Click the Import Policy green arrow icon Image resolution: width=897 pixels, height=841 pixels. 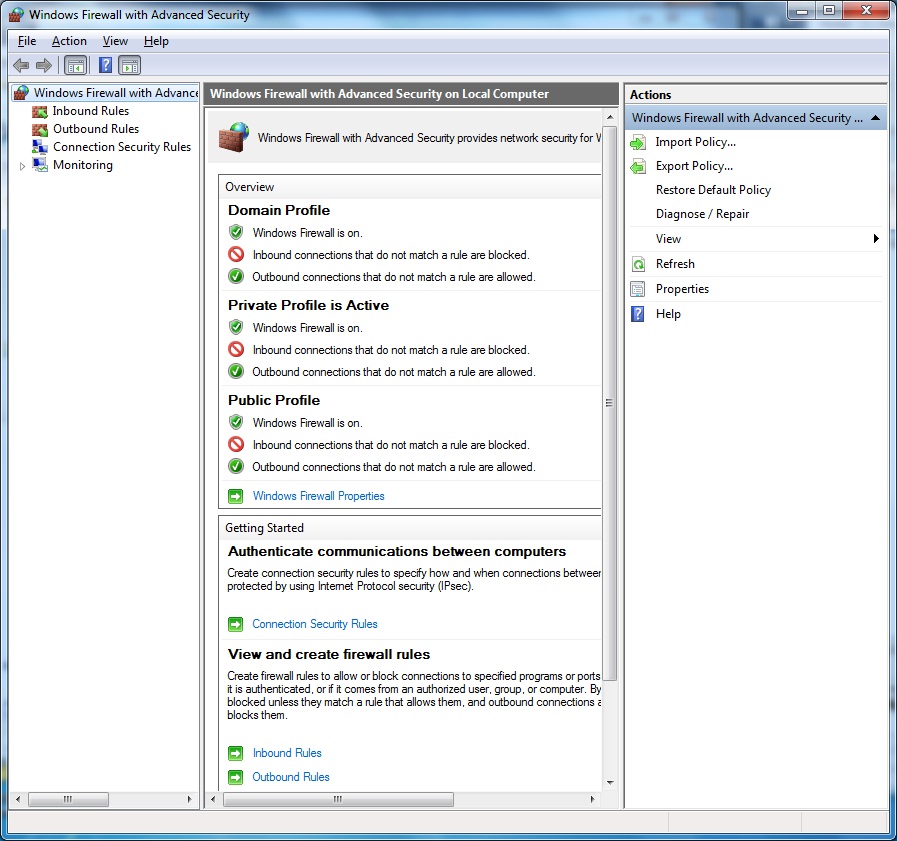coord(638,142)
